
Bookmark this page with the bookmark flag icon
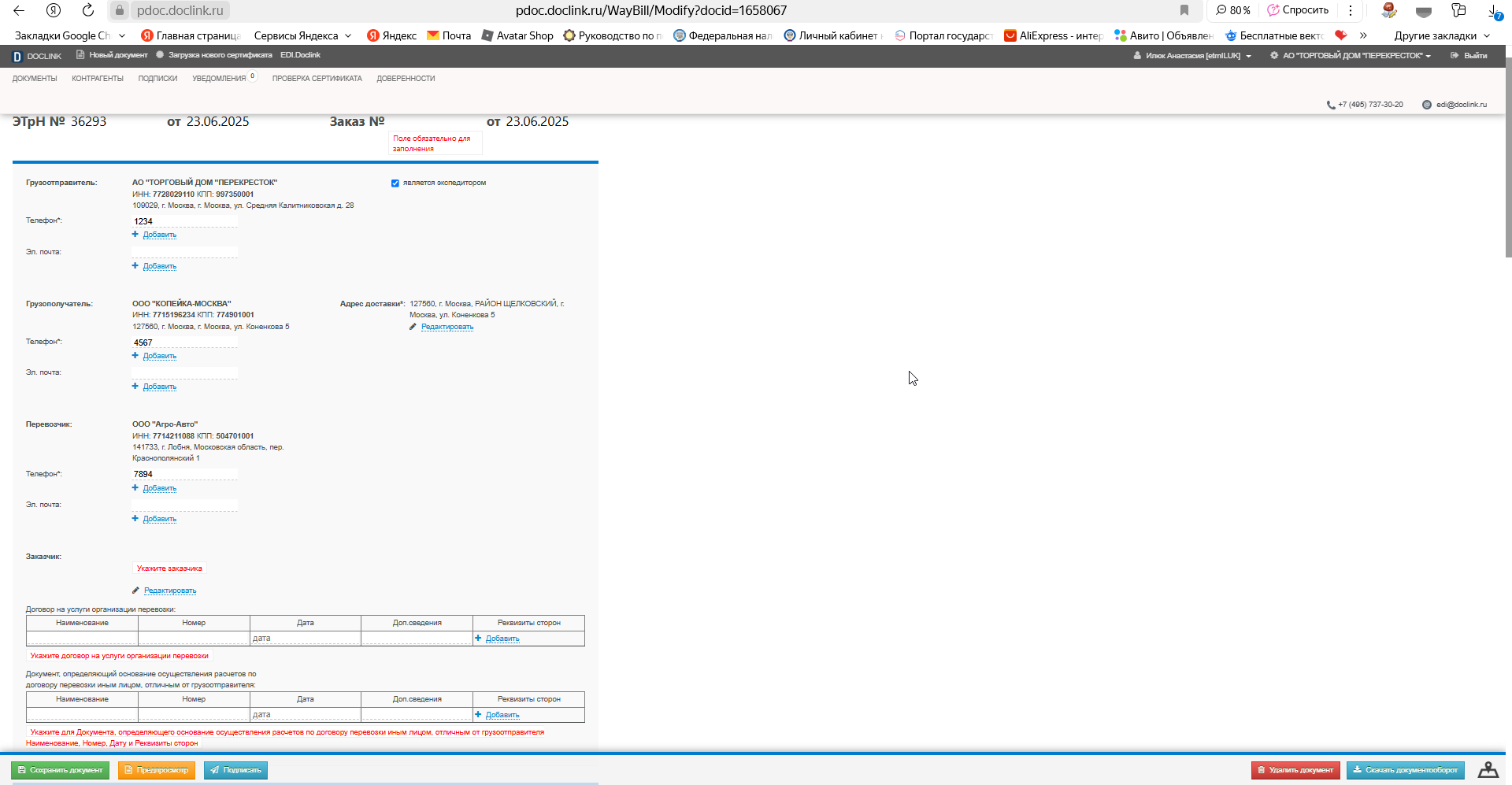[x=1184, y=10]
